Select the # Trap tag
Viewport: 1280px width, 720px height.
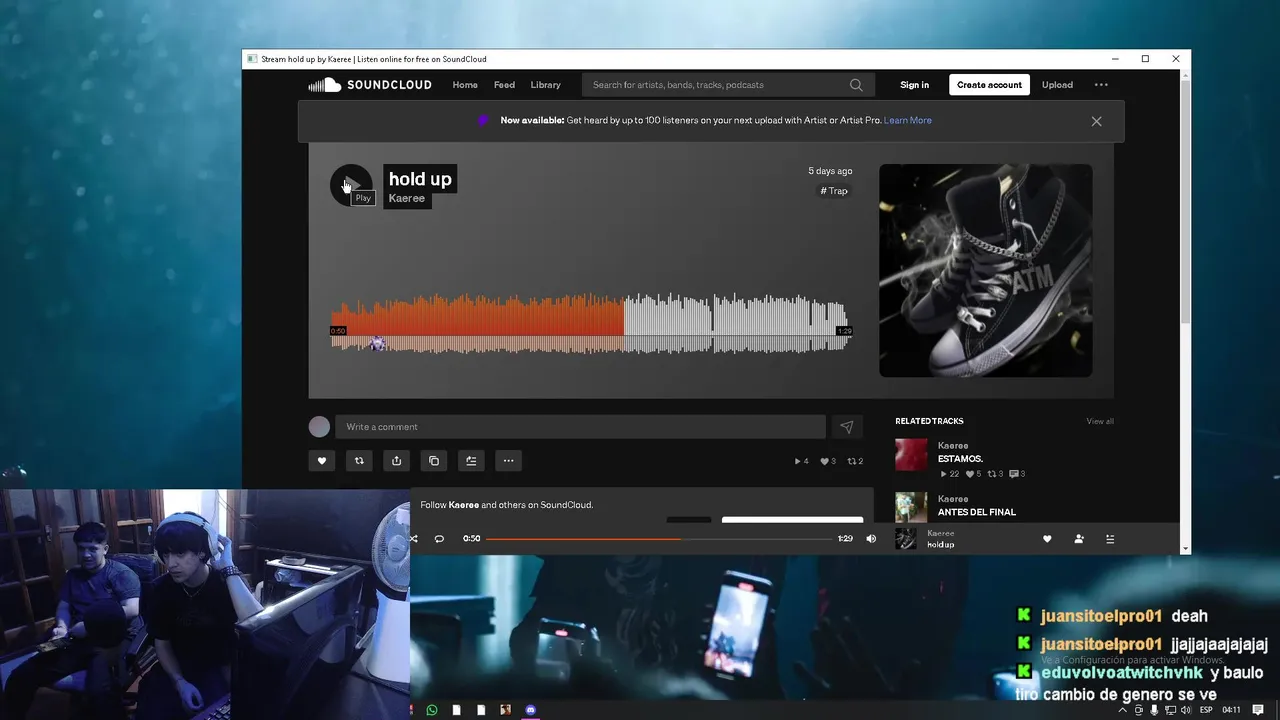click(834, 191)
